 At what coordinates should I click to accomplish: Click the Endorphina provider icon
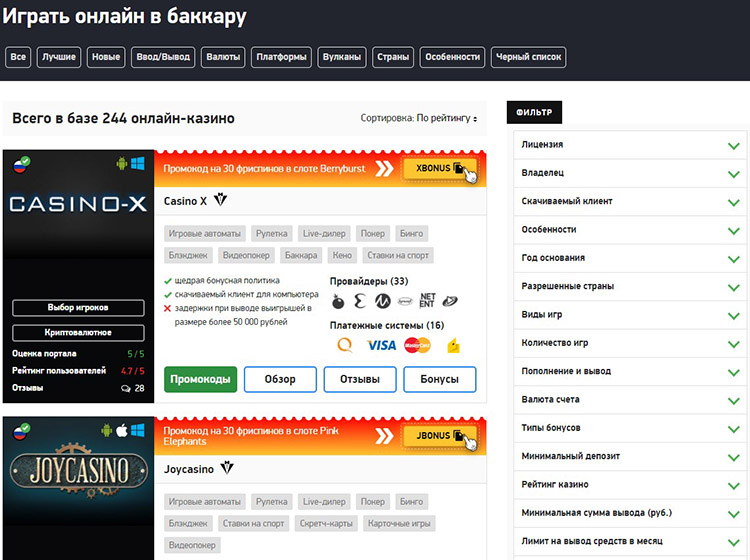(360, 301)
